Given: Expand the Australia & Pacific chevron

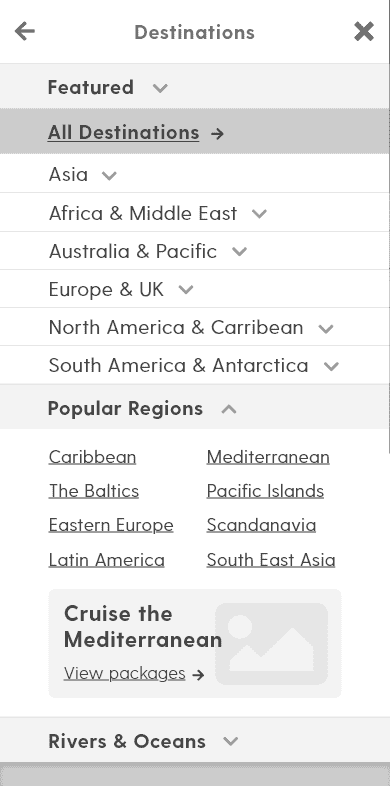Looking at the screenshot, I should (x=240, y=252).
